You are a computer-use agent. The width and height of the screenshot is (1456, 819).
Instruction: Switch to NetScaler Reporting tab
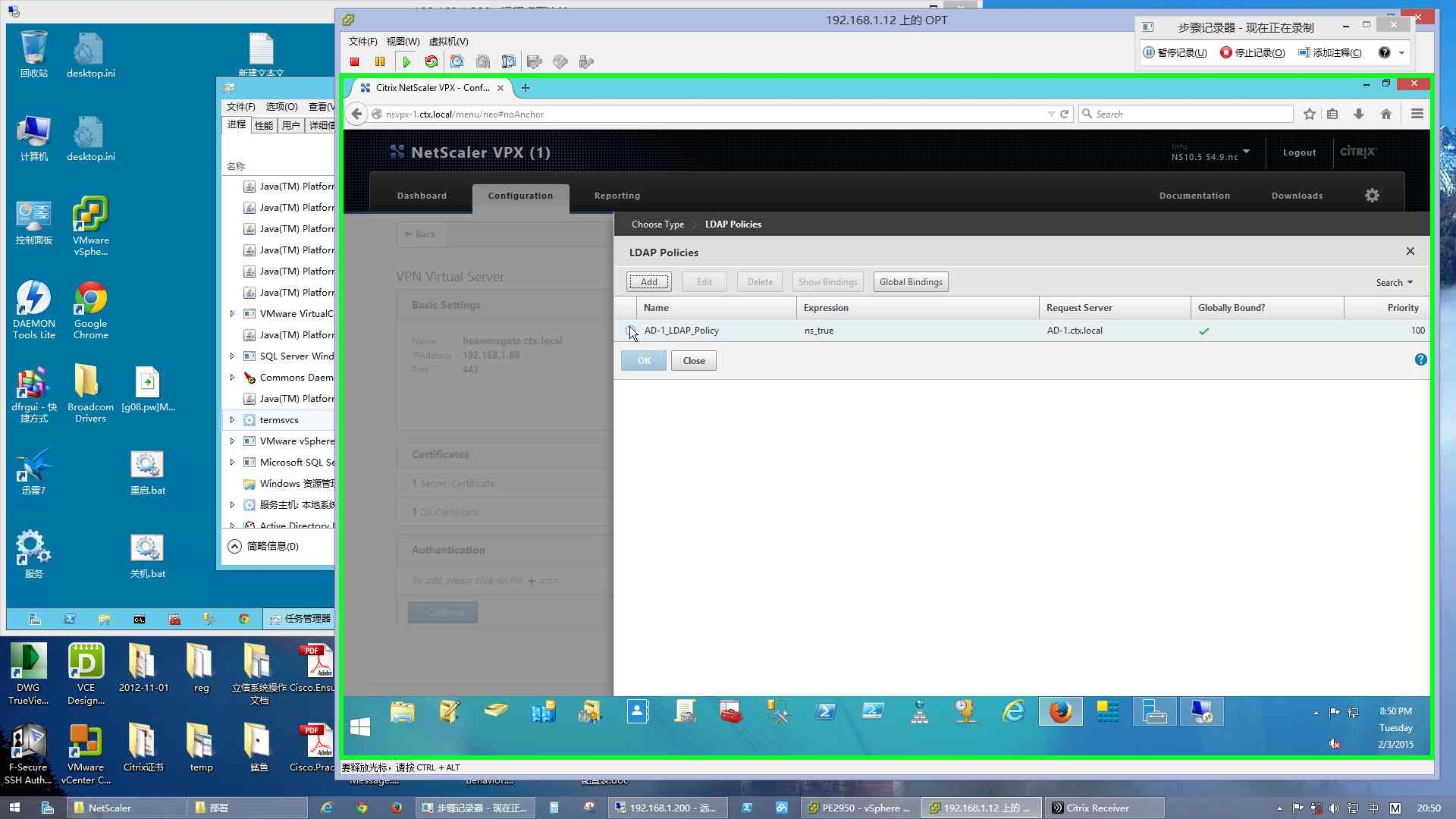click(x=617, y=196)
